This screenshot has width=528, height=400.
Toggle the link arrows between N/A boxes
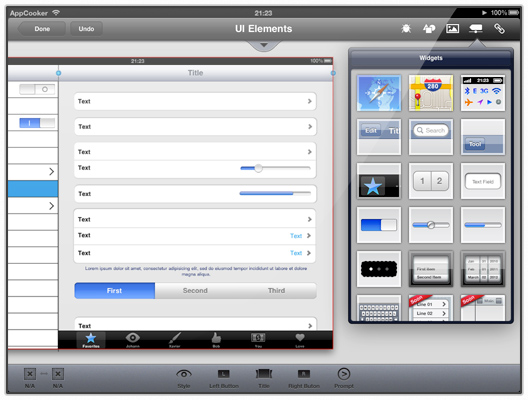tap(44, 374)
